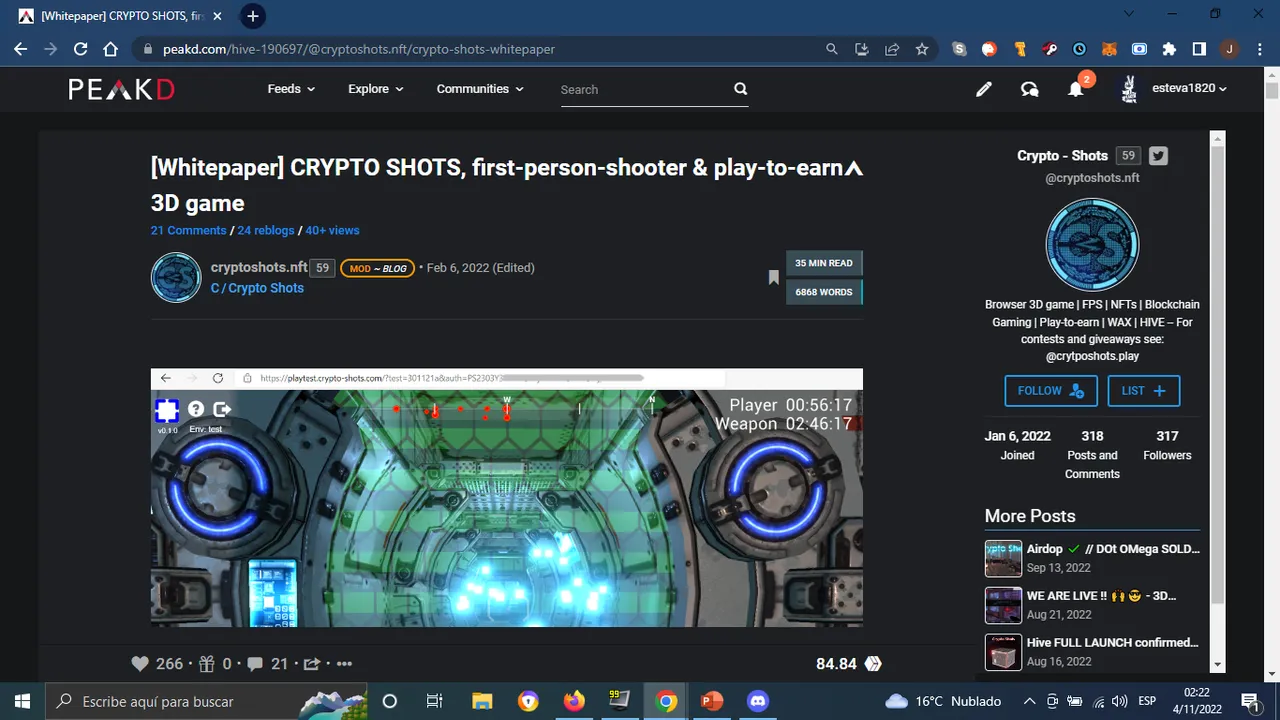Open the C/Crypto Shots community link
Viewport: 1280px width, 720px height.
coord(257,288)
